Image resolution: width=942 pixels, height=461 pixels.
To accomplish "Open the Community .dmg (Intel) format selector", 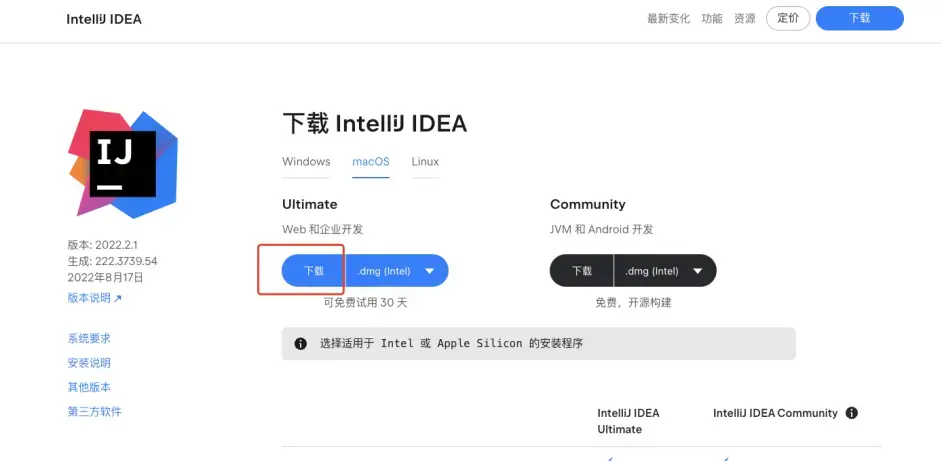I will (665, 270).
